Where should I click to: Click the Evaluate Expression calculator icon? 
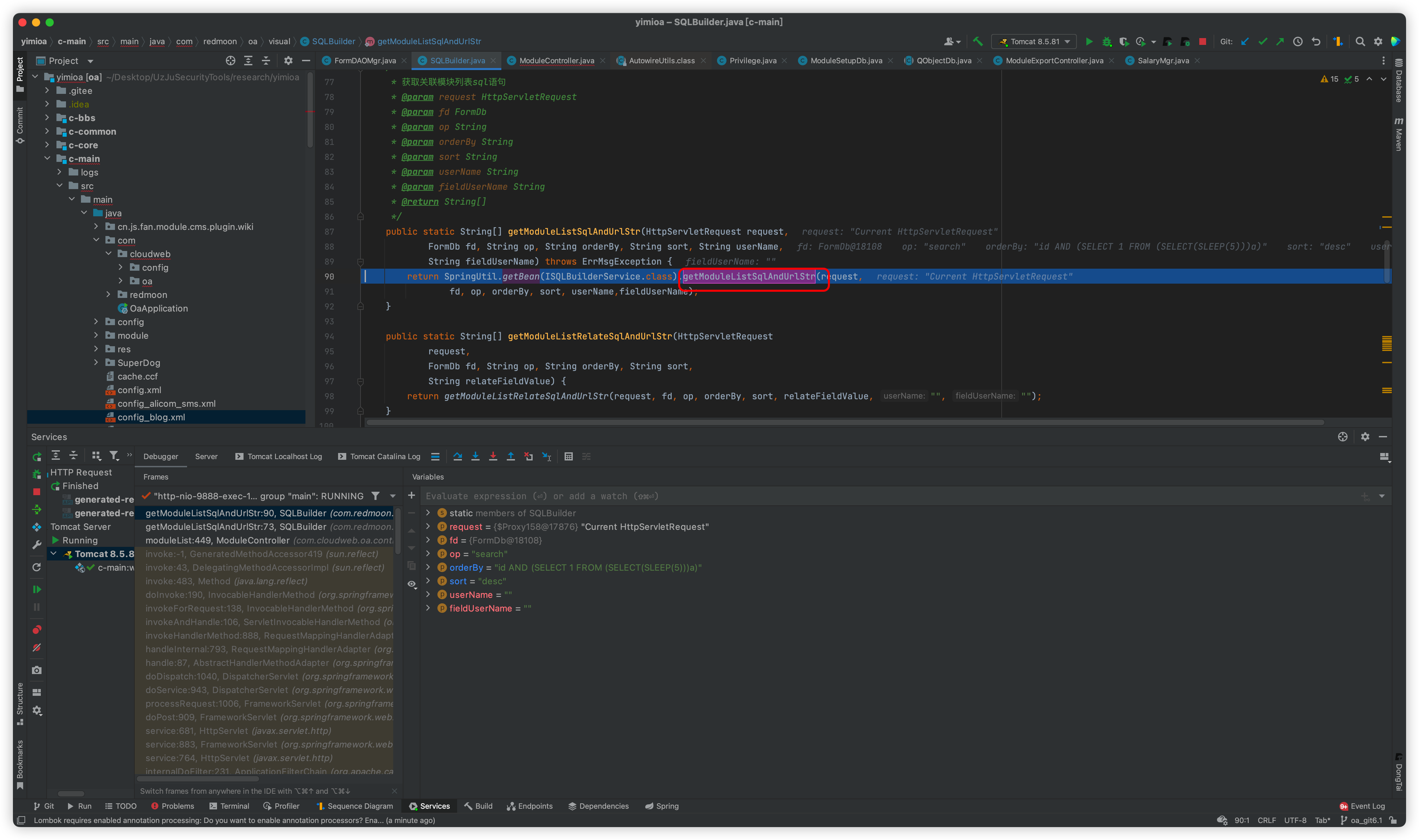tap(568, 456)
